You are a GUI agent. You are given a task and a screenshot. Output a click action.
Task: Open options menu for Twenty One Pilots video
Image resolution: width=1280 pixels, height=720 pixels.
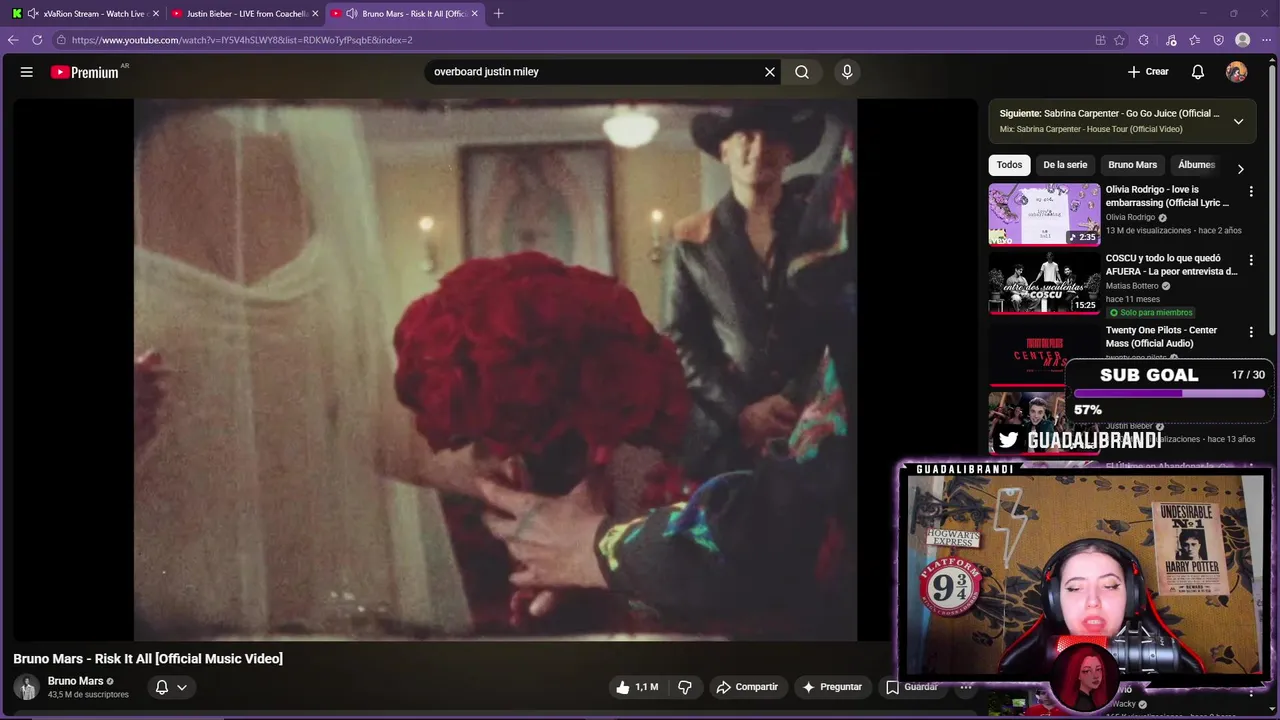pyautogui.click(x=1251, y=332)
